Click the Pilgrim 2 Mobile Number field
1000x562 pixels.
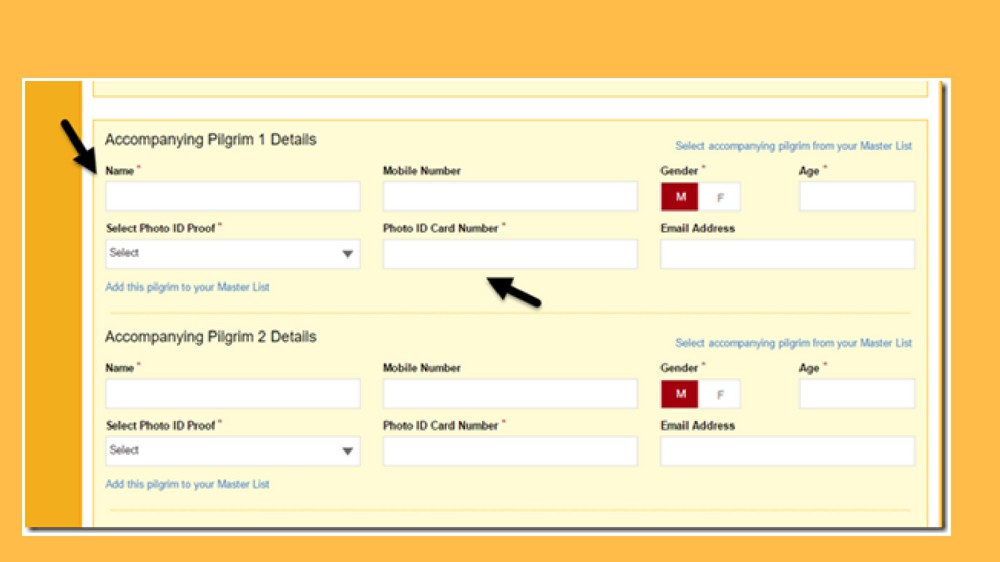pyautogui.click(x=510, y=394)
